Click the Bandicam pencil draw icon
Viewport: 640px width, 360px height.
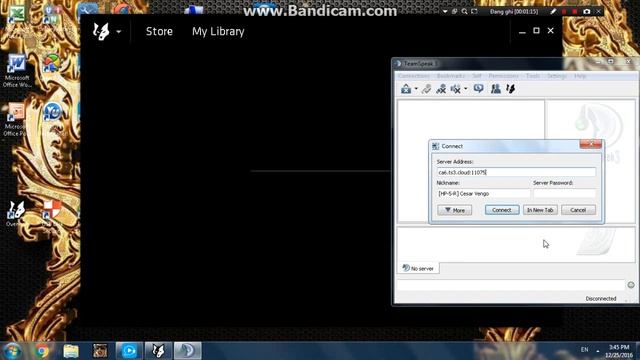click(553, 12)
